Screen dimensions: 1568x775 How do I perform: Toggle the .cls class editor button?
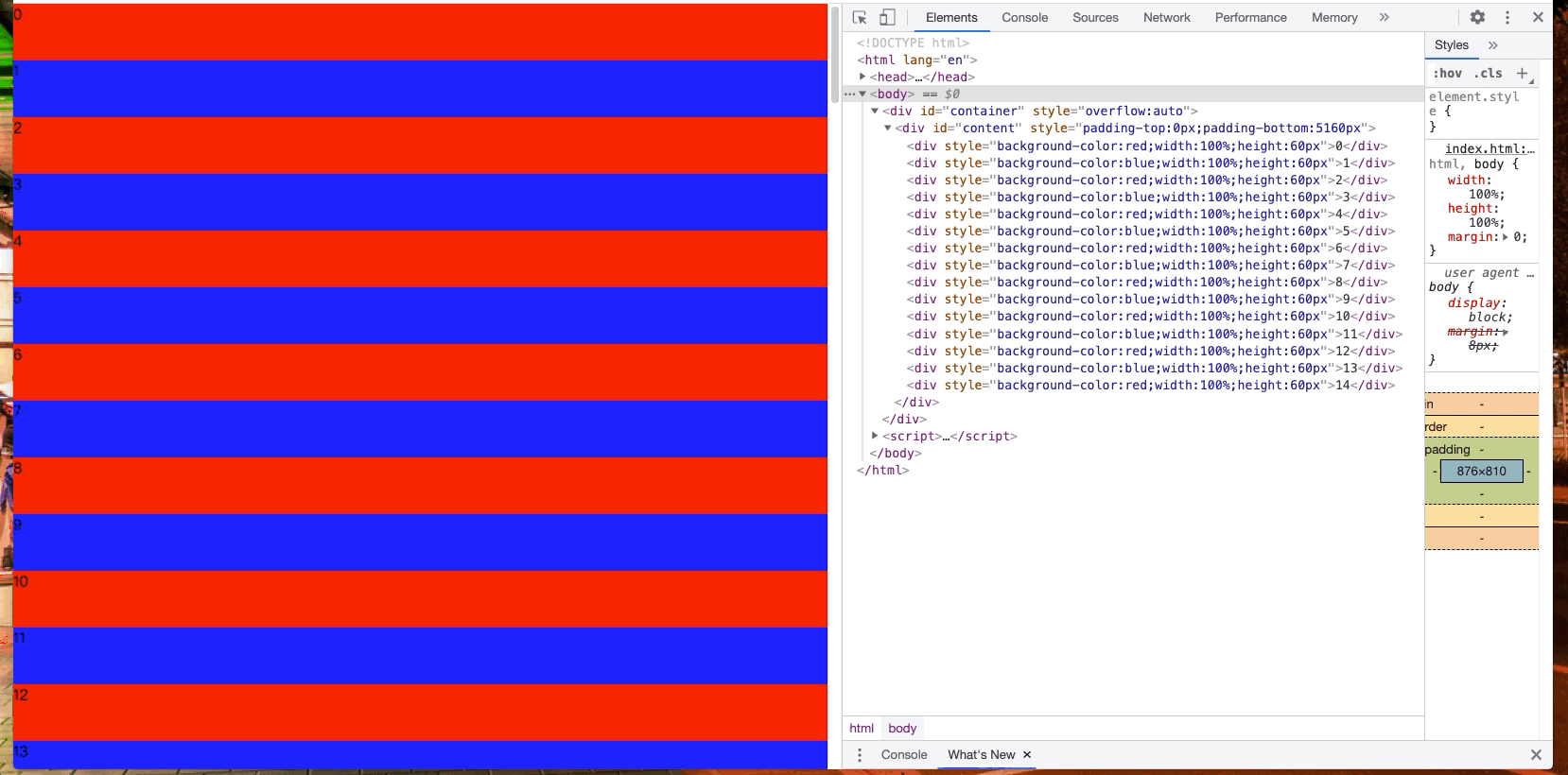point(1488,73)
